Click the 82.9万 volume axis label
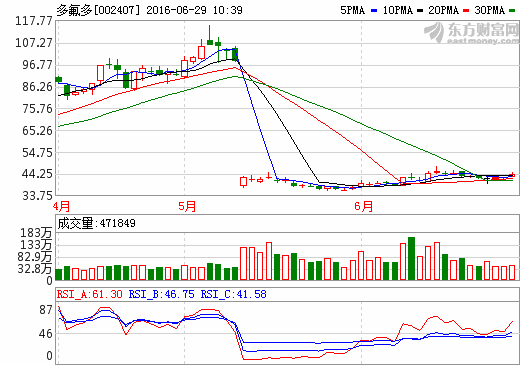 point(35,257)
